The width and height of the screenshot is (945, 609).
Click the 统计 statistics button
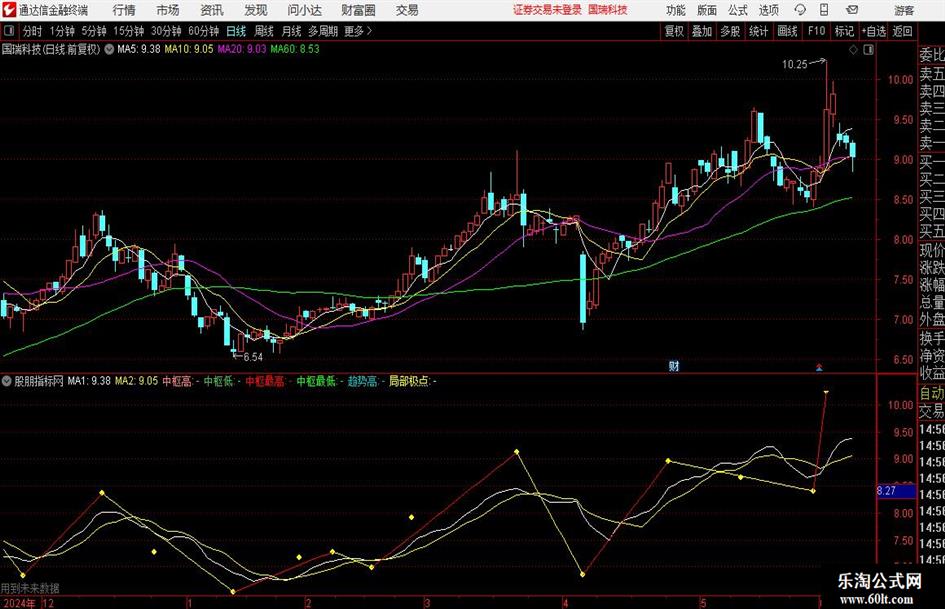(758, 31)
